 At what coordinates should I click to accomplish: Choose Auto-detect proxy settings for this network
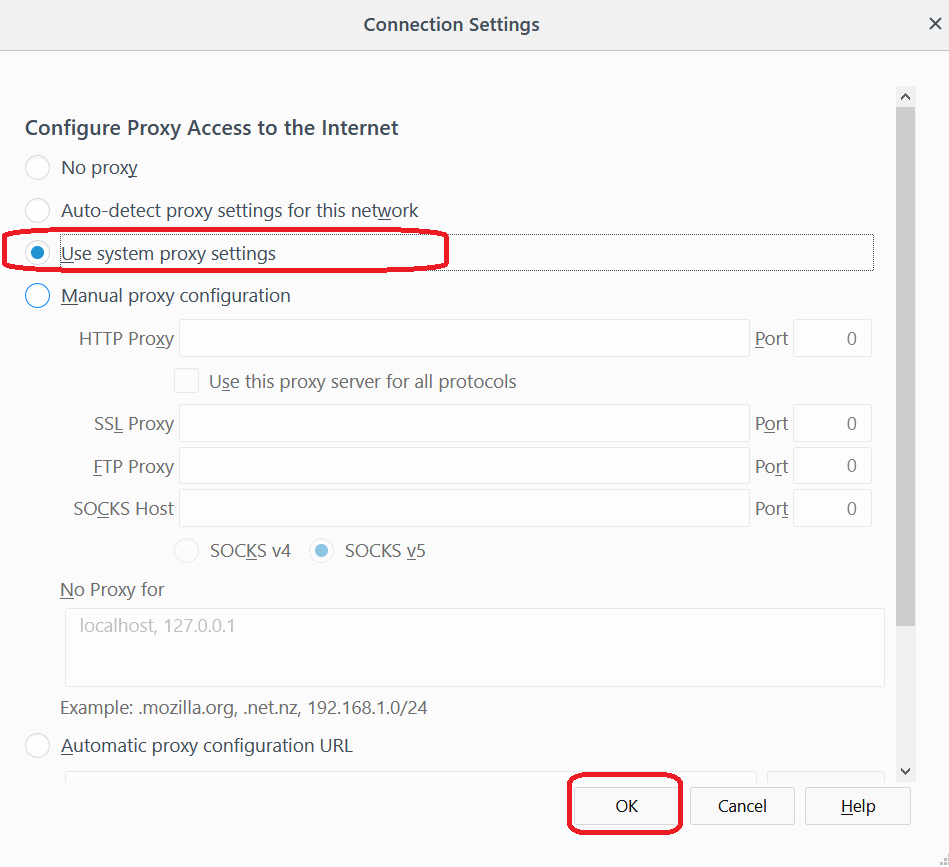[37, 211]
